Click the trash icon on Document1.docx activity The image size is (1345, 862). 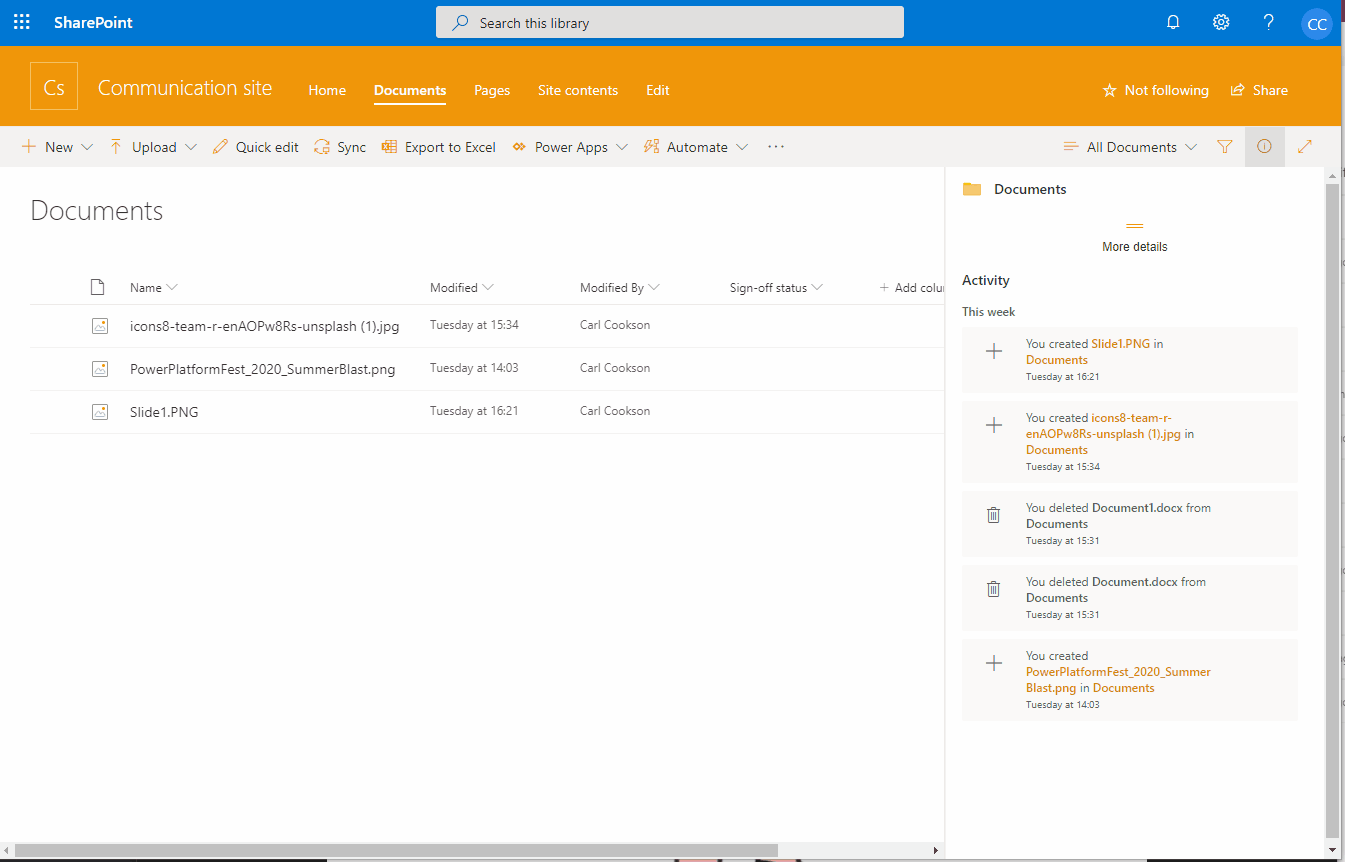[x=993, y=515]
